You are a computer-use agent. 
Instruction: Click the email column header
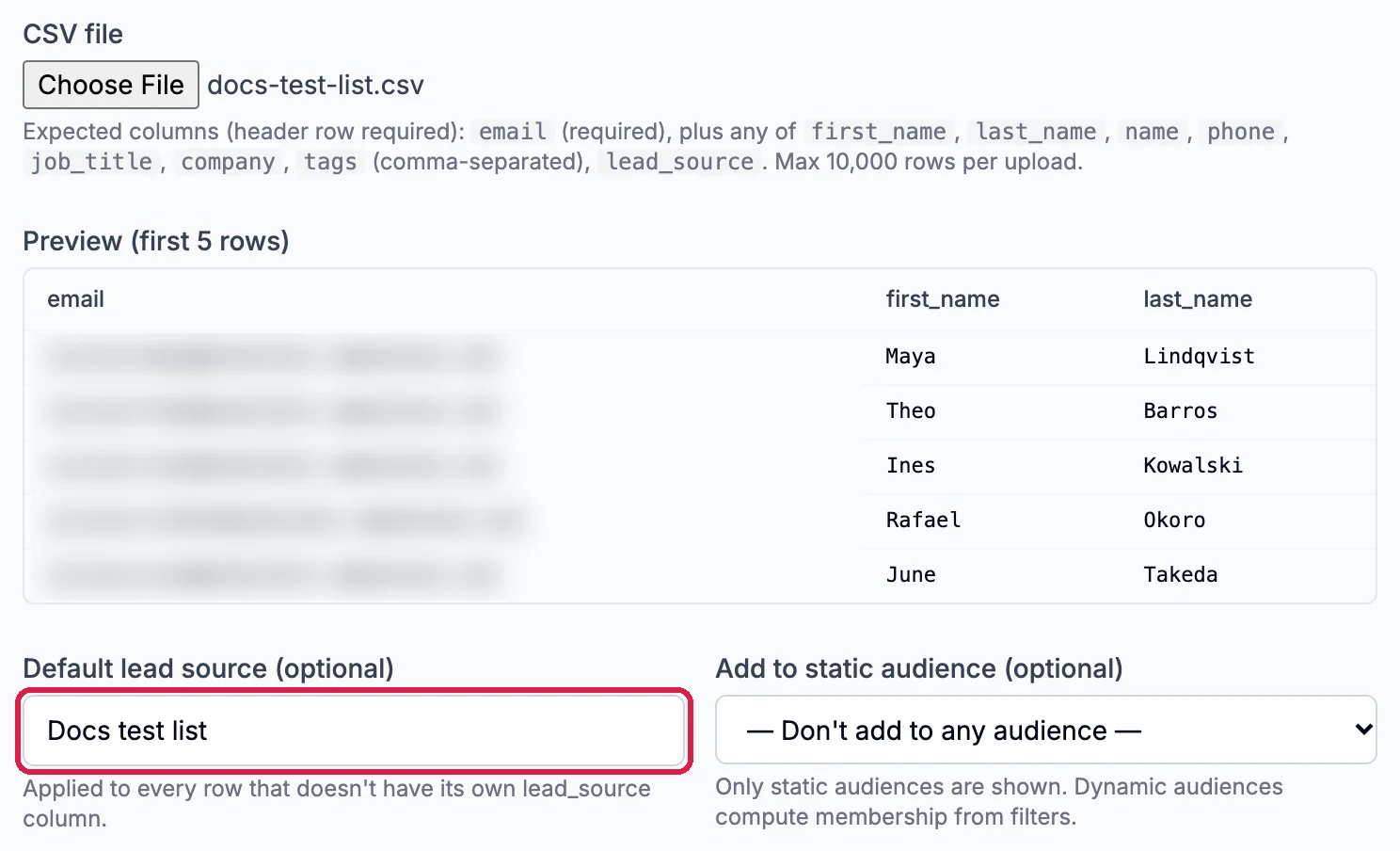click(x=76, y=299)
